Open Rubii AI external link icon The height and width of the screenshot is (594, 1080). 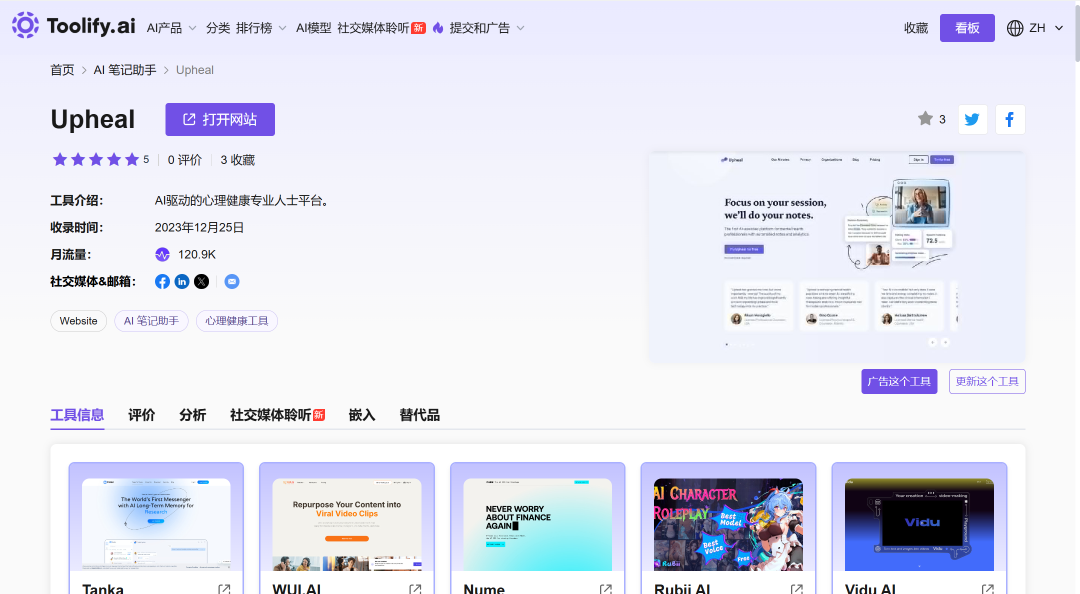pyautogui.click(x=797, y=589)
